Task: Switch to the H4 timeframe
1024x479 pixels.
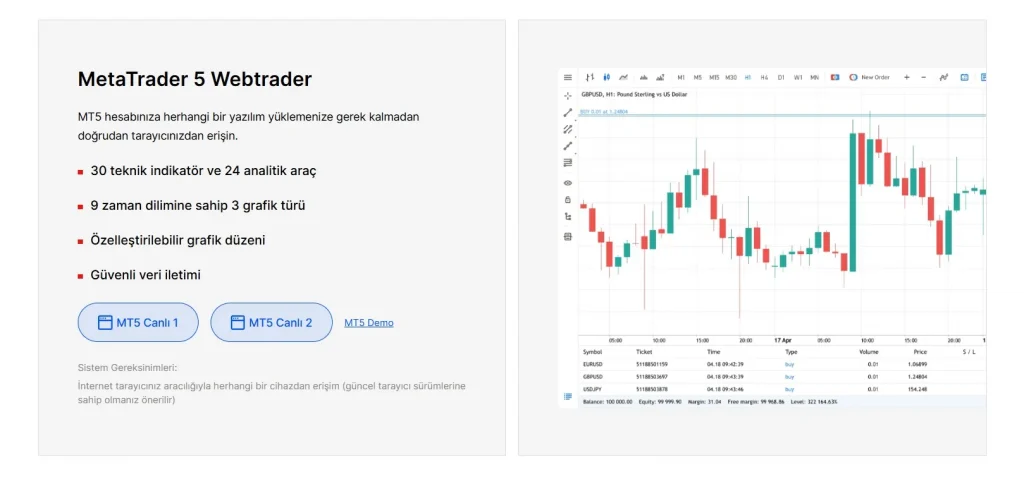Action: point(764,77)
